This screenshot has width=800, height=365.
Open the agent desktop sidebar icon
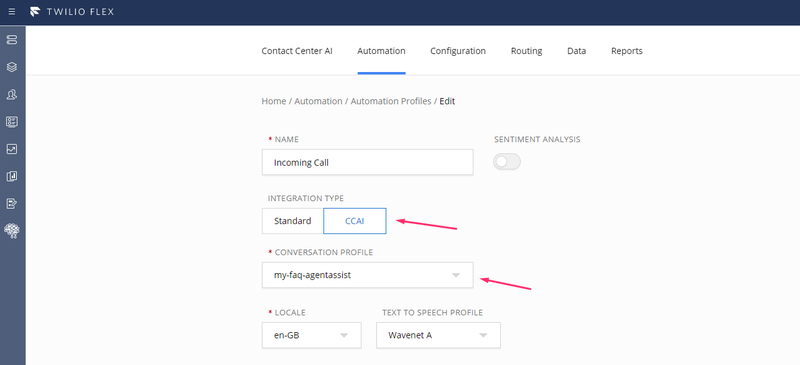[x=12, y=40]
